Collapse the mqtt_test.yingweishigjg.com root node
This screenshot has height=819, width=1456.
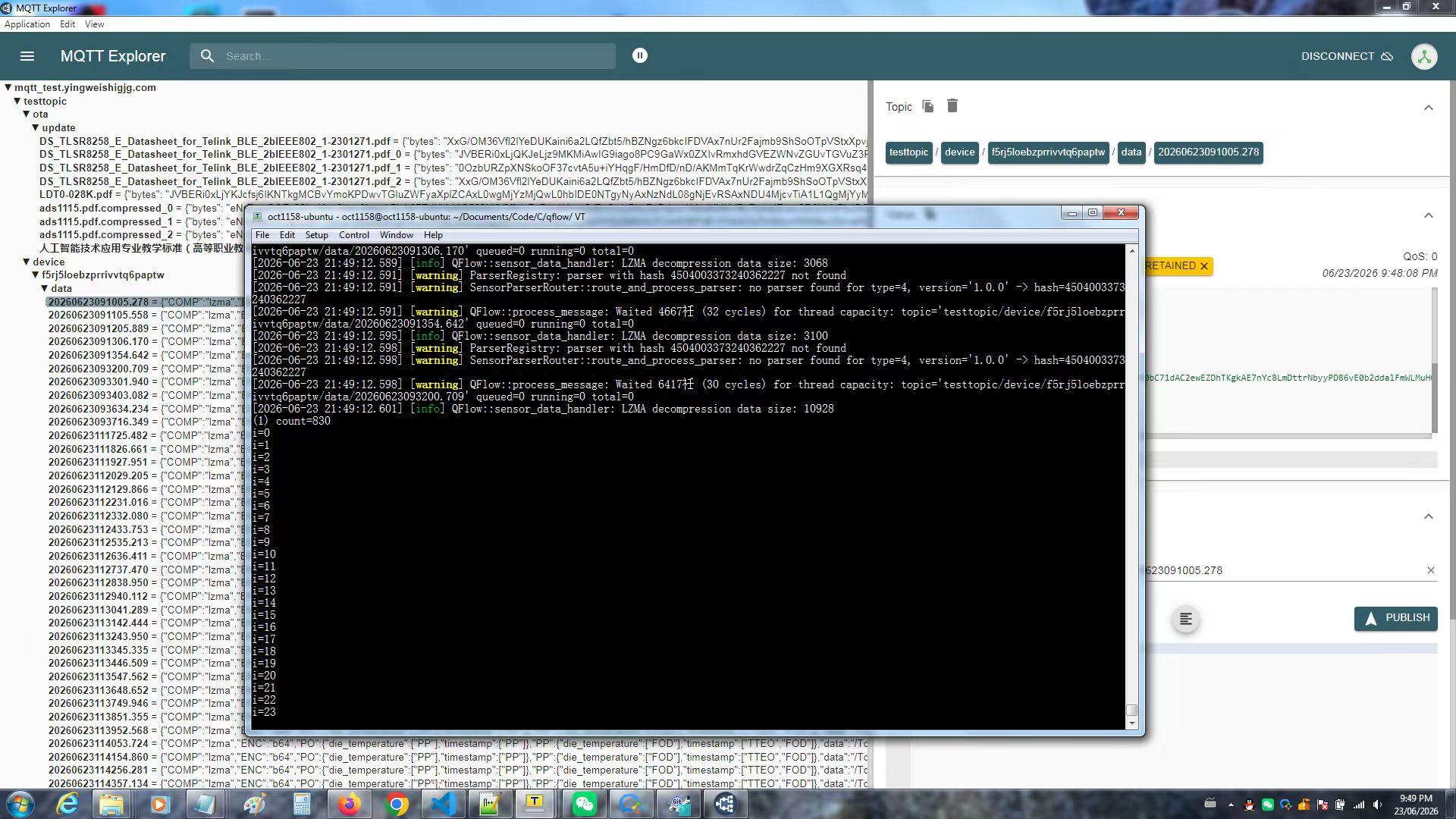click(x=8, y=88)
